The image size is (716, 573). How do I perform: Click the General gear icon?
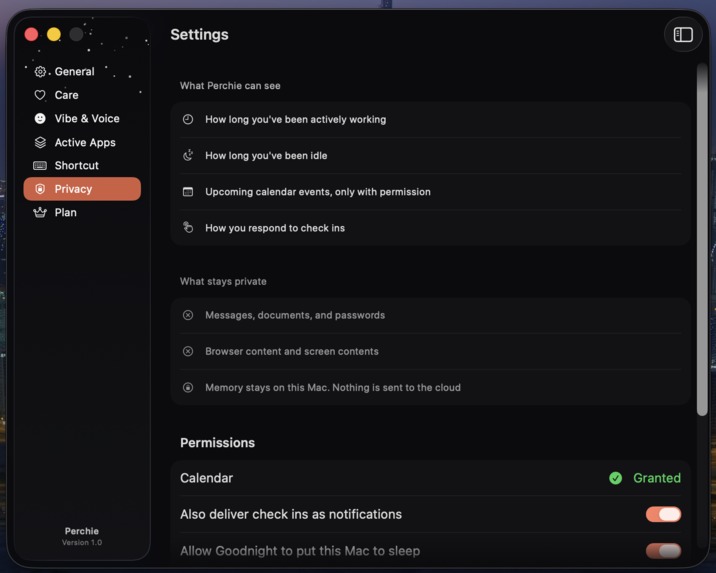coord(40,72)
